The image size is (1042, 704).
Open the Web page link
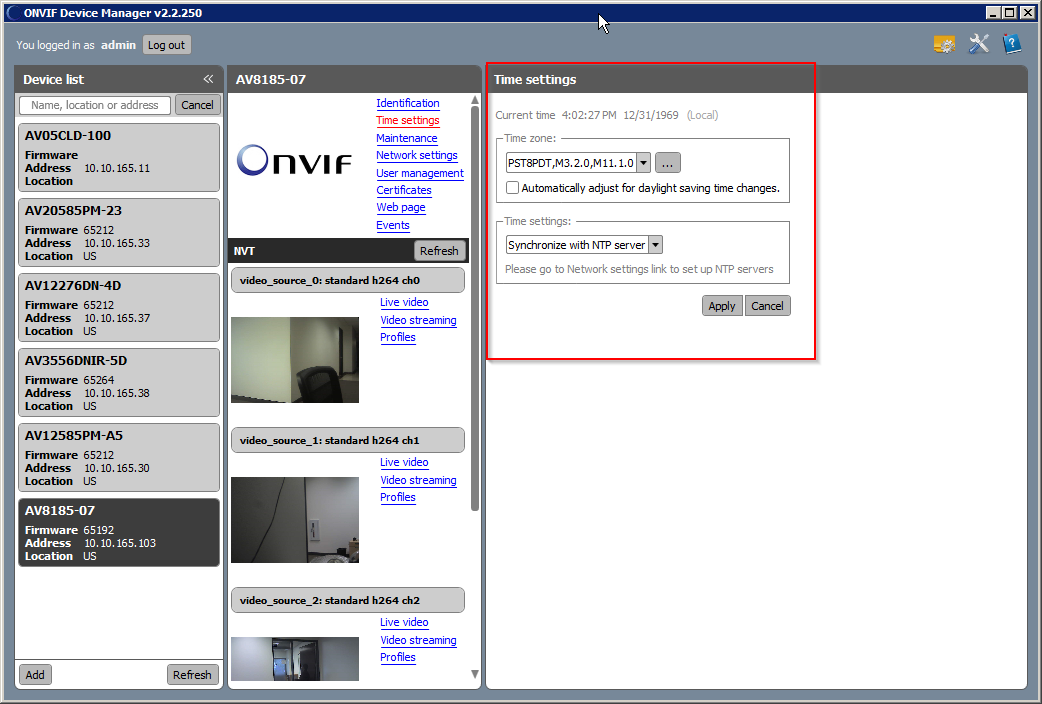point(401,207)
